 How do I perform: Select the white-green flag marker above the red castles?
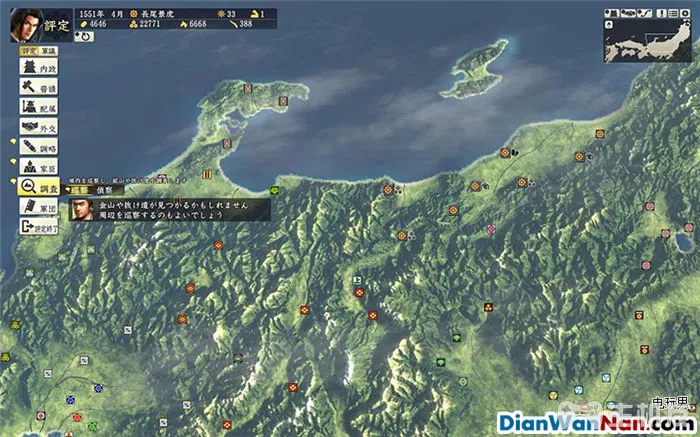[x=357, y=281]
